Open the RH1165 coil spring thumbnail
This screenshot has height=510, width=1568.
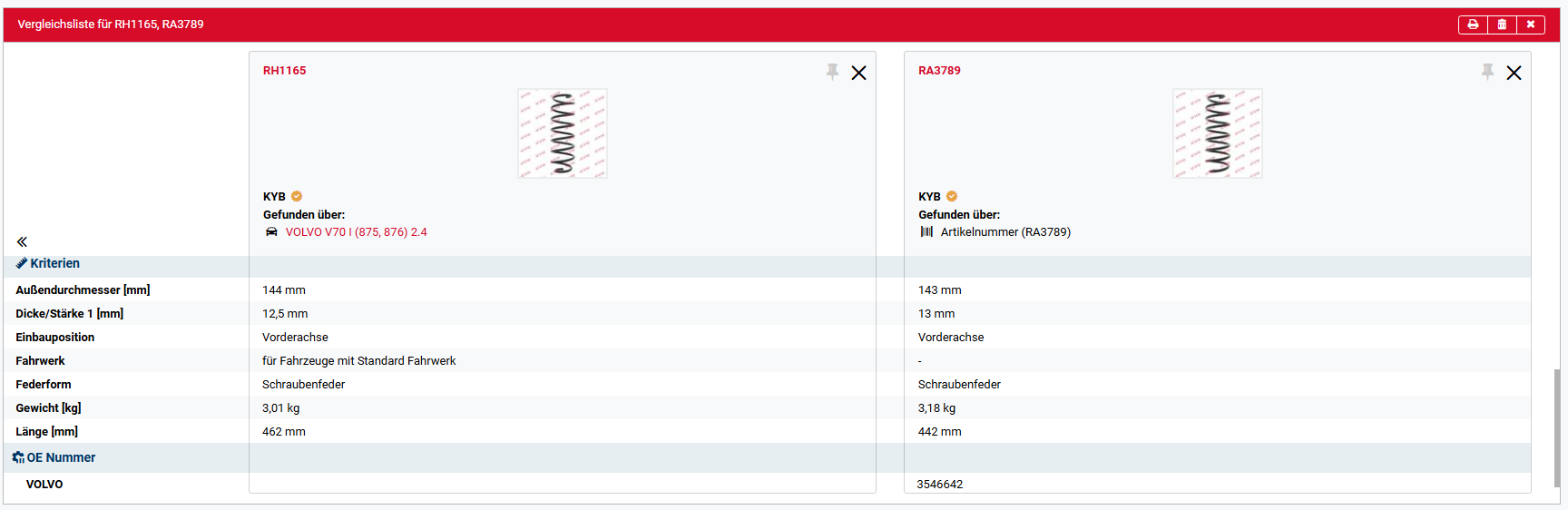[x=563, y=133]
